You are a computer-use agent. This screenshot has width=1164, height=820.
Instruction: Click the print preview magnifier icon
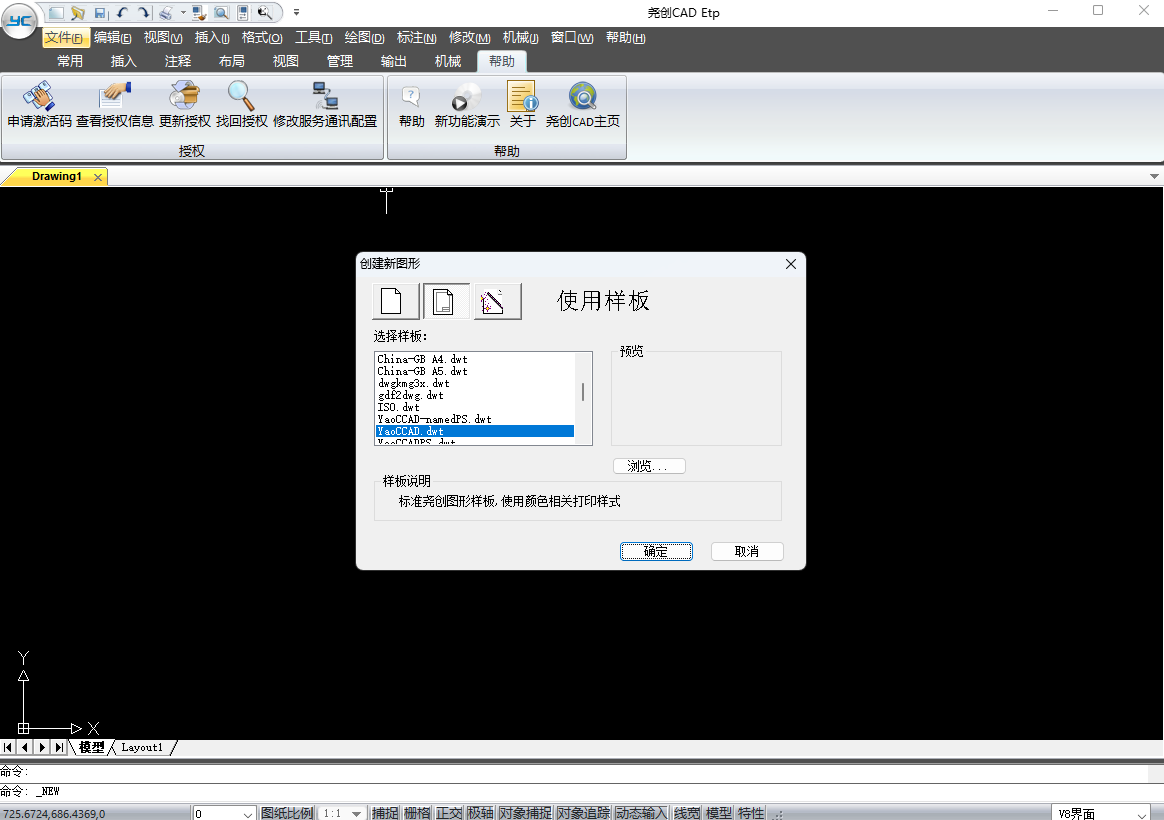tap(221, 13)
